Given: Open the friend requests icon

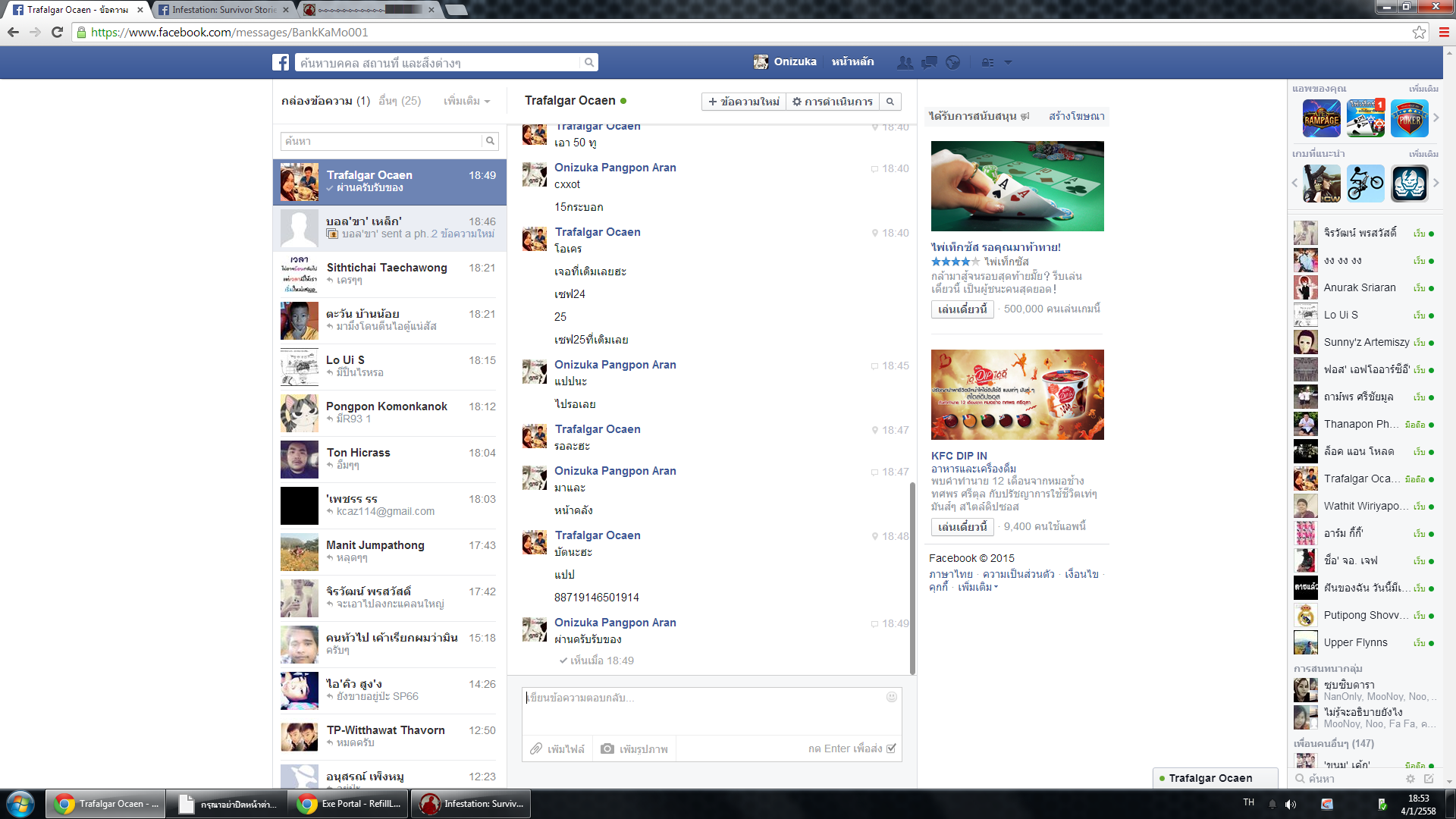Looking at the screenshot, I should tap(905, 62).
